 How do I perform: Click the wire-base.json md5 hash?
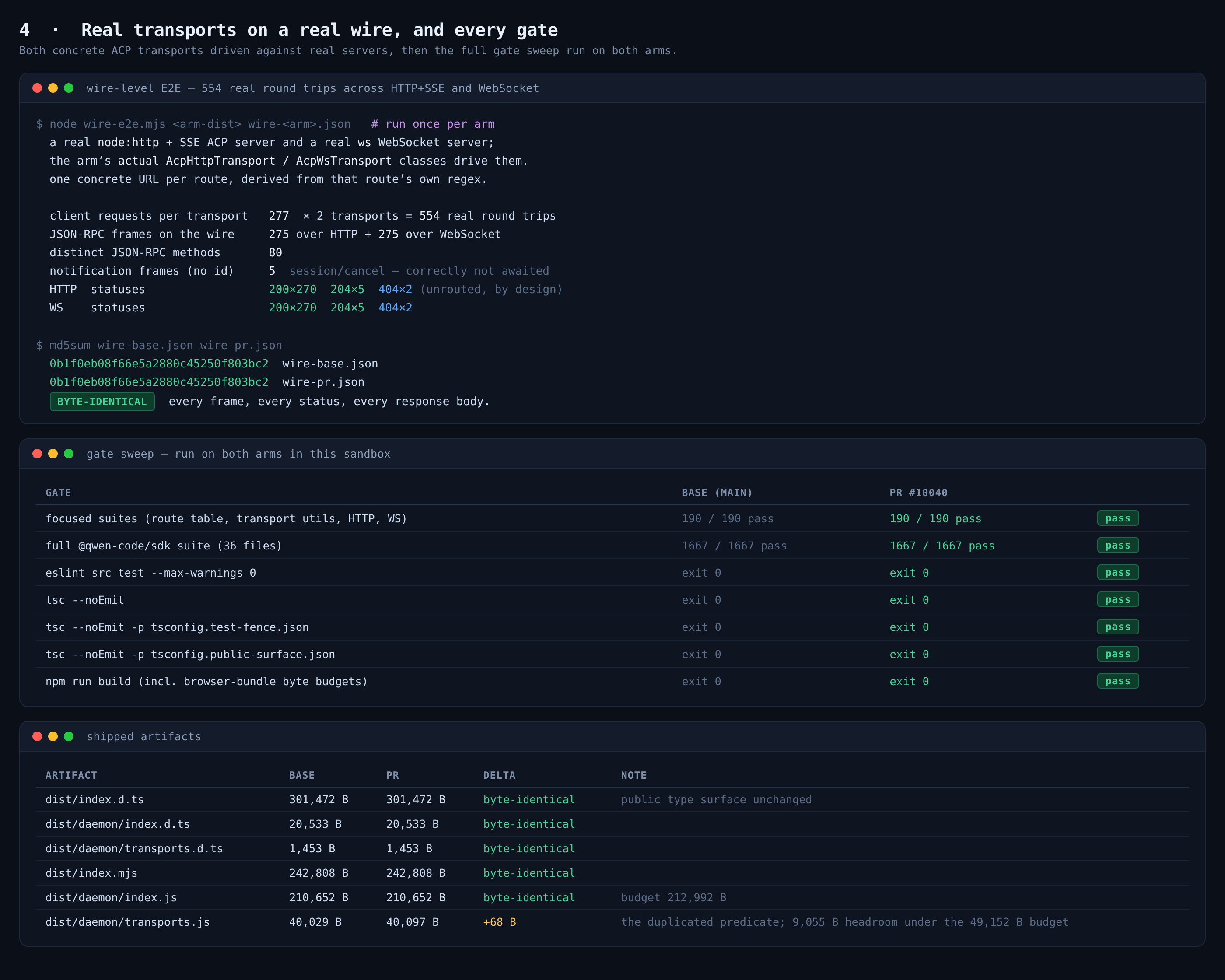click(x=159, y=364)
